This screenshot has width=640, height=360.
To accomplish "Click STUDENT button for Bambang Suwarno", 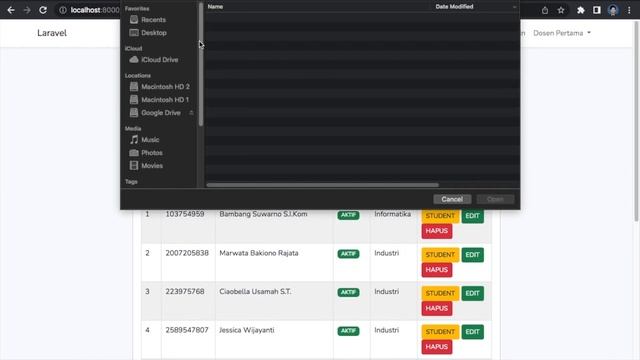I will [x=440, y=216].
